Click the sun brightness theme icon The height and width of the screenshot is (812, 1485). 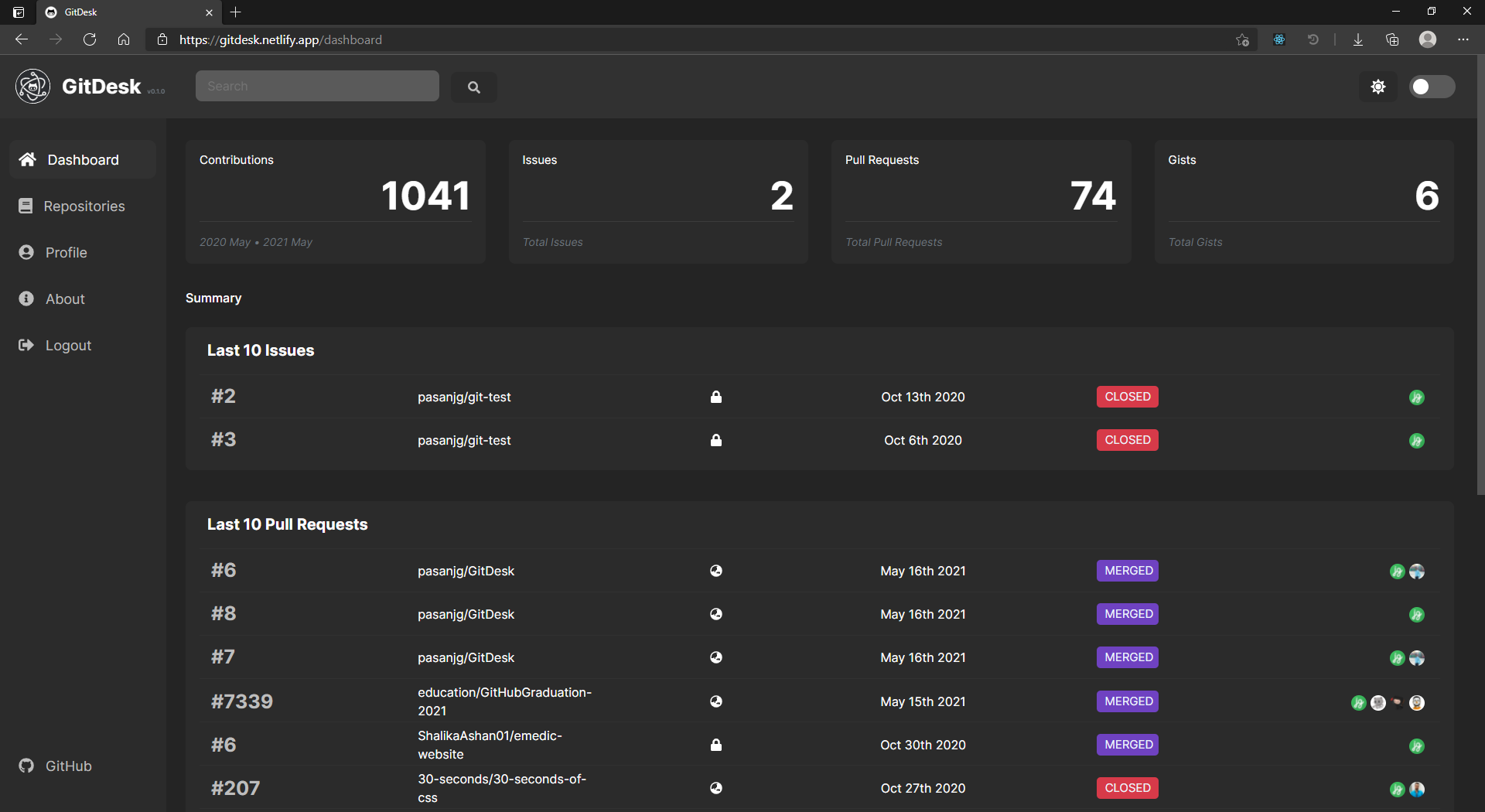coord(1378,87)
